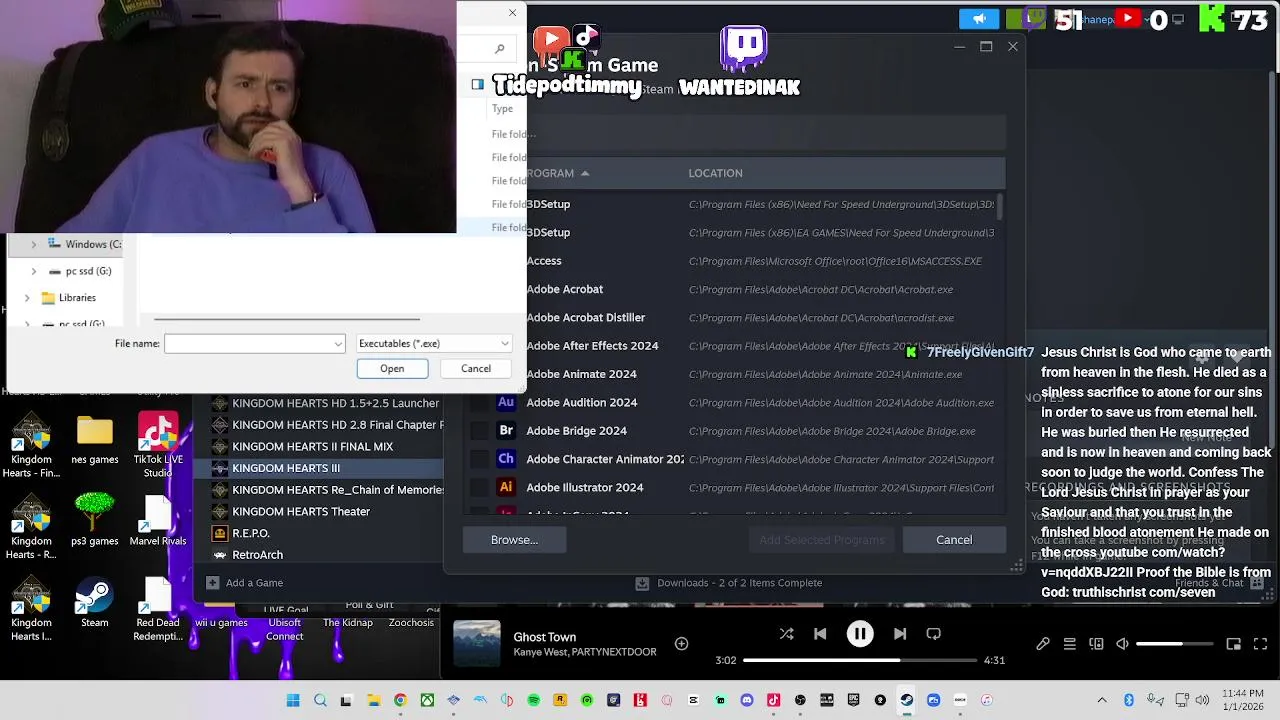1280x720 pixels.
Task: Open the play queue icon
Action: click(x=1069, y=644)
